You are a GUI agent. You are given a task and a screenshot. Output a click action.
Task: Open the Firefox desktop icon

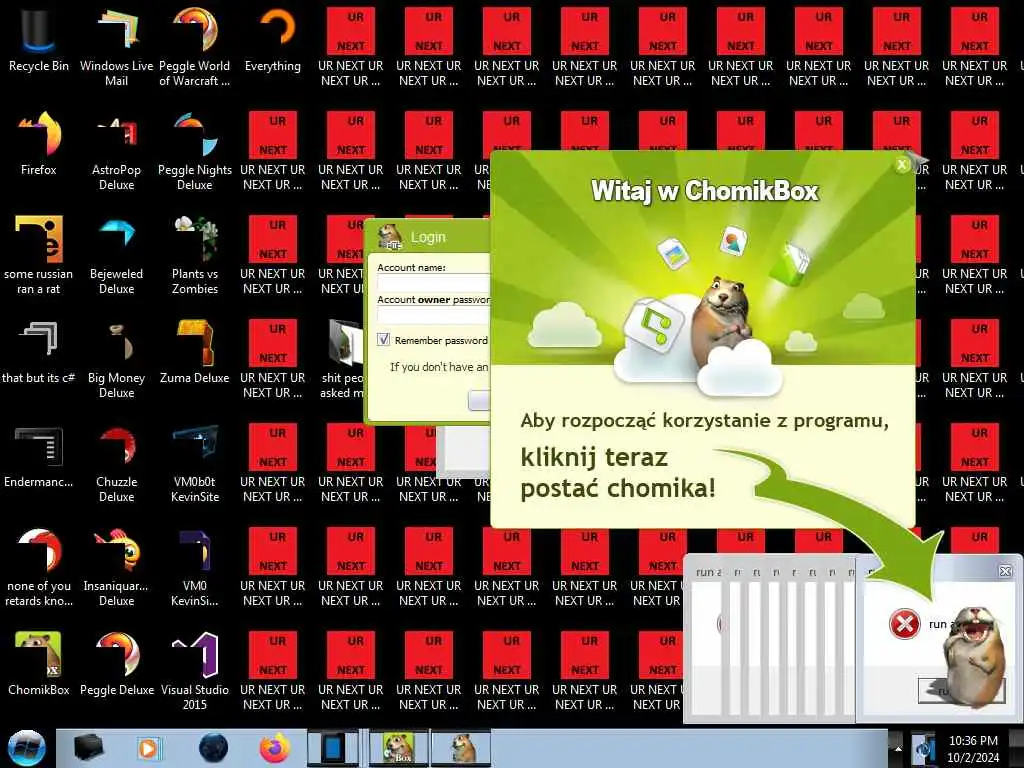tap(39, 144)
